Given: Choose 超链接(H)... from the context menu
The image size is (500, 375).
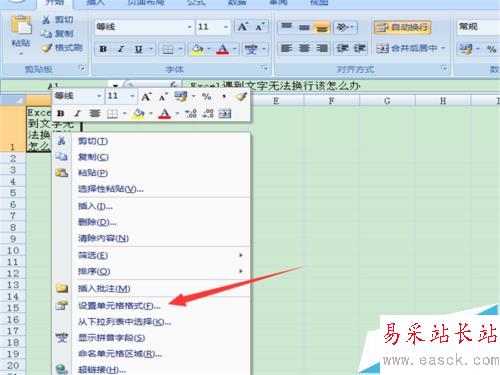Looking at the screenshot, I should pyautogui.click(x=152, y=370).
